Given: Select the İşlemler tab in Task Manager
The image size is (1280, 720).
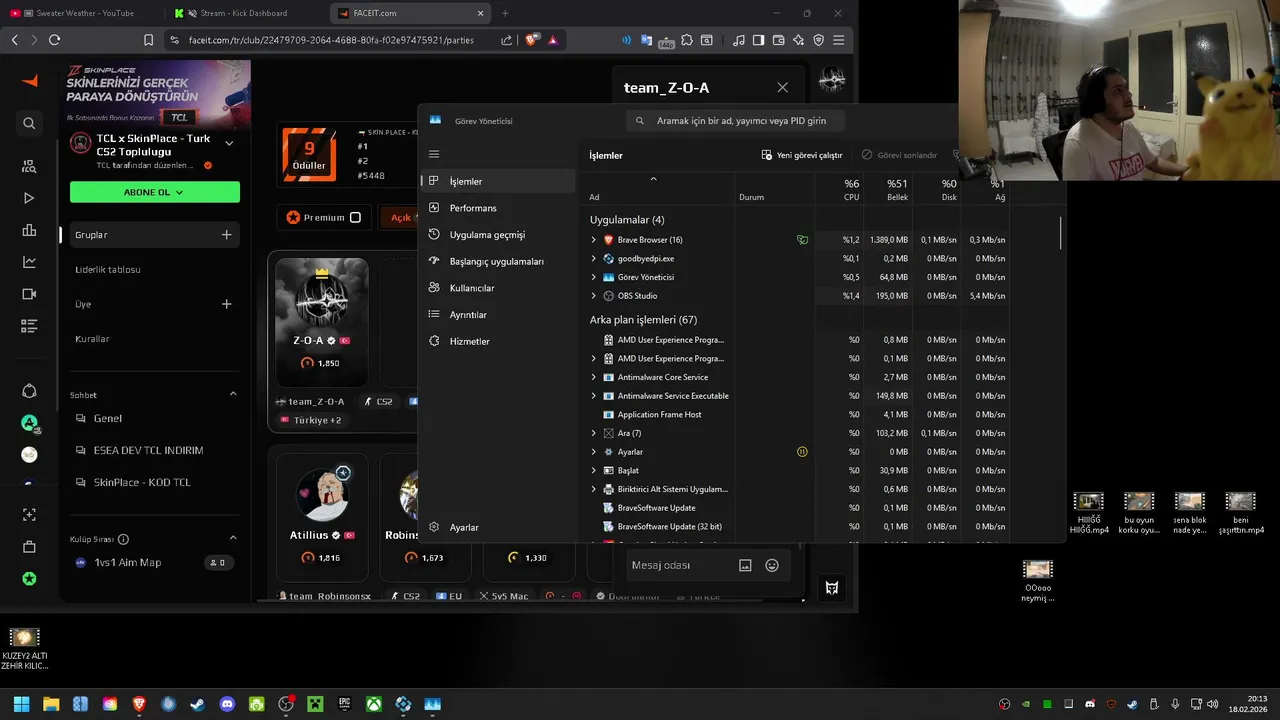Looking at the screenshot, I should click(x=498, y=181).
